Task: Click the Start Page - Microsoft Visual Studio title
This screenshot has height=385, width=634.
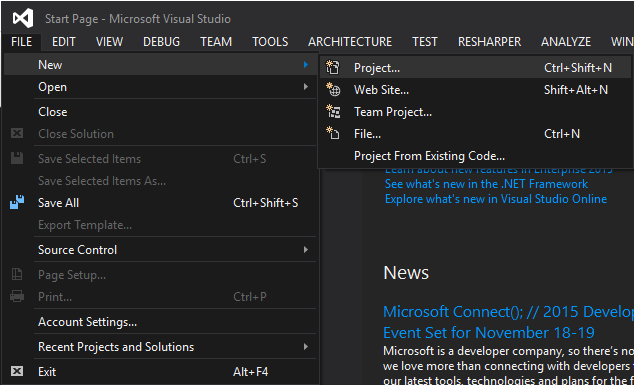Action: click(x=138, y=19)
